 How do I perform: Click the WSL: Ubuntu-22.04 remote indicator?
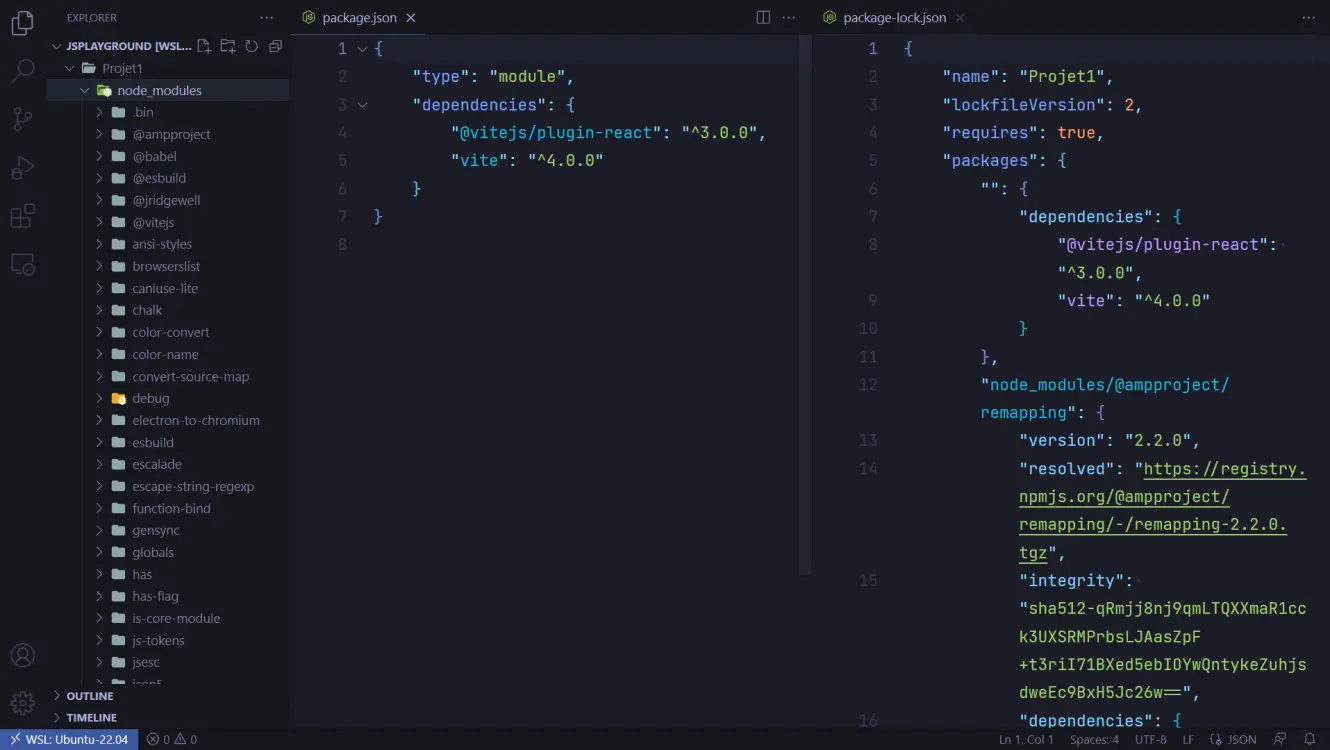tap(69, 740)
